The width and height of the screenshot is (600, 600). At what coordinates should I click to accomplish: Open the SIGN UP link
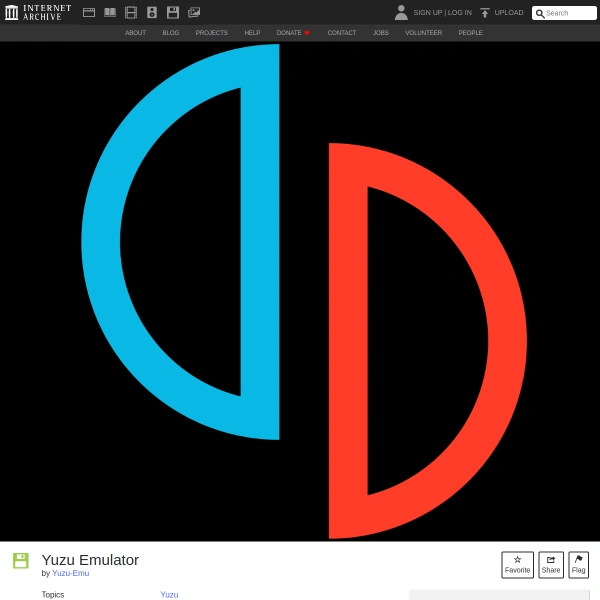coord(427,13)
